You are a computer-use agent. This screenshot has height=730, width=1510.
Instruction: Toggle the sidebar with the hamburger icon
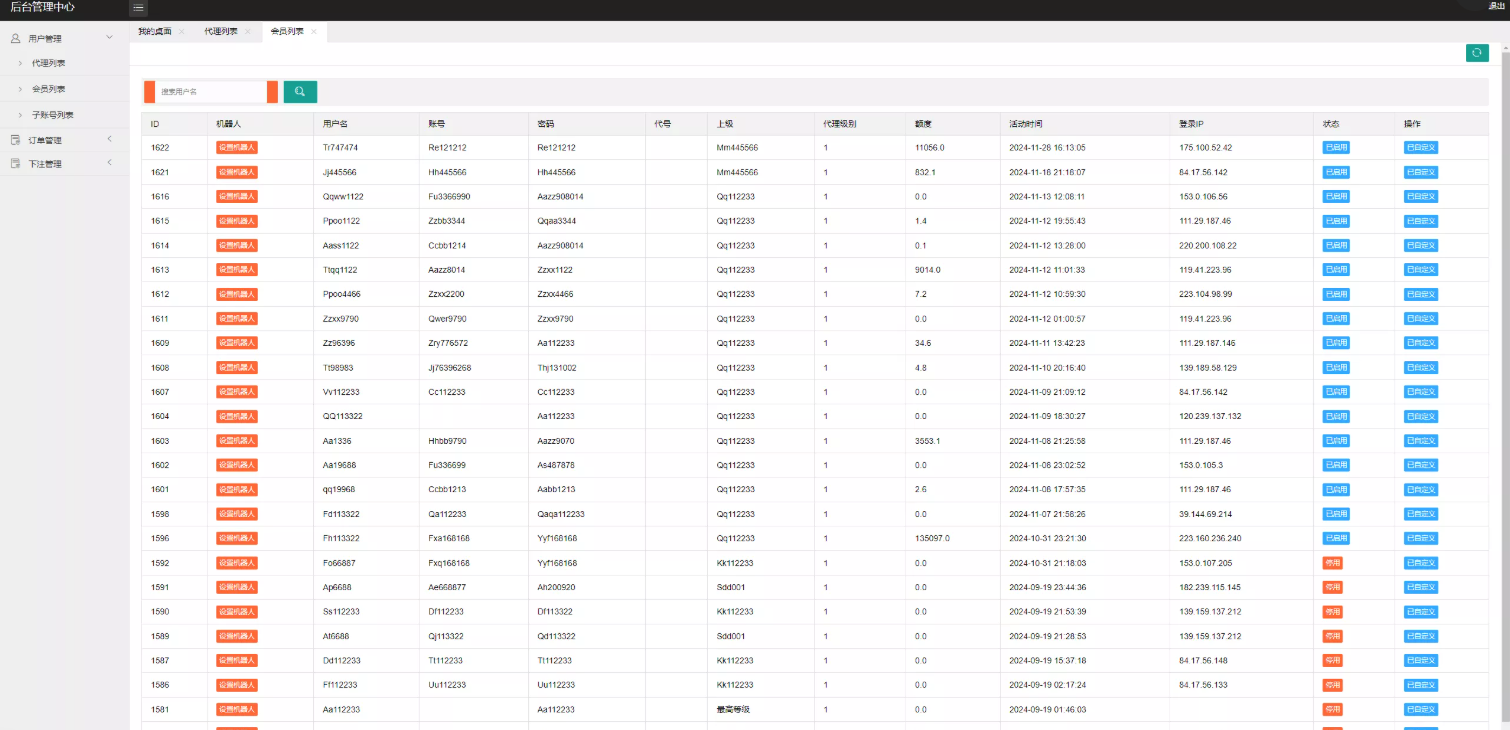(x=138, y=9)
